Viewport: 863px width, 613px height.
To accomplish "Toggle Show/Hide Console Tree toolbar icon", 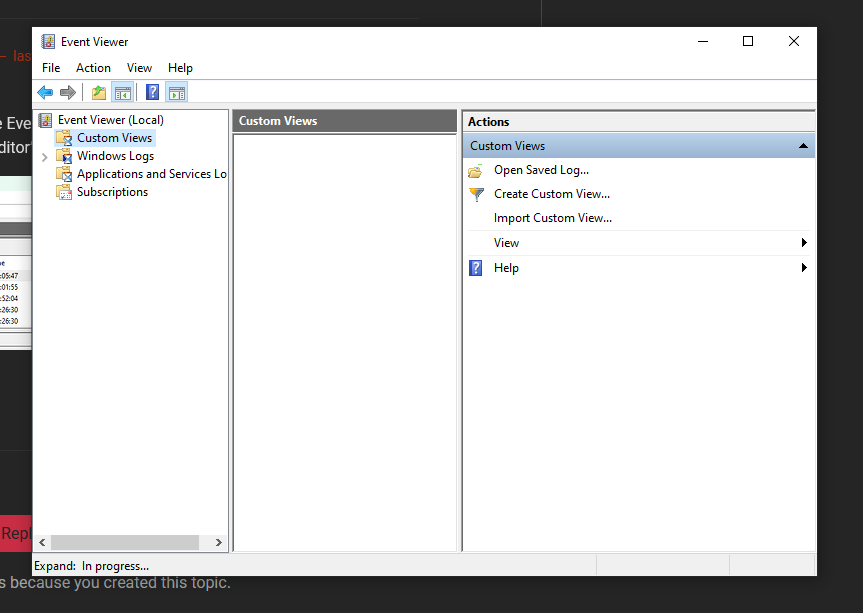I will (122, 92).
